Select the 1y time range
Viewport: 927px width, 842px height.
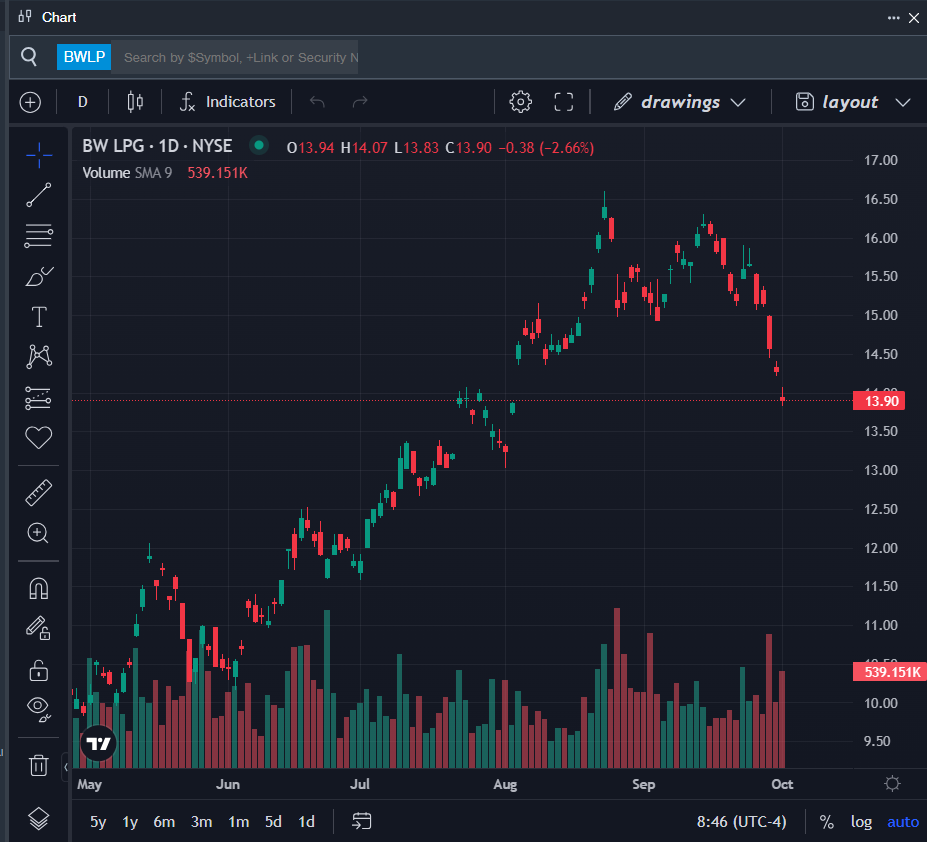point(130,822)
